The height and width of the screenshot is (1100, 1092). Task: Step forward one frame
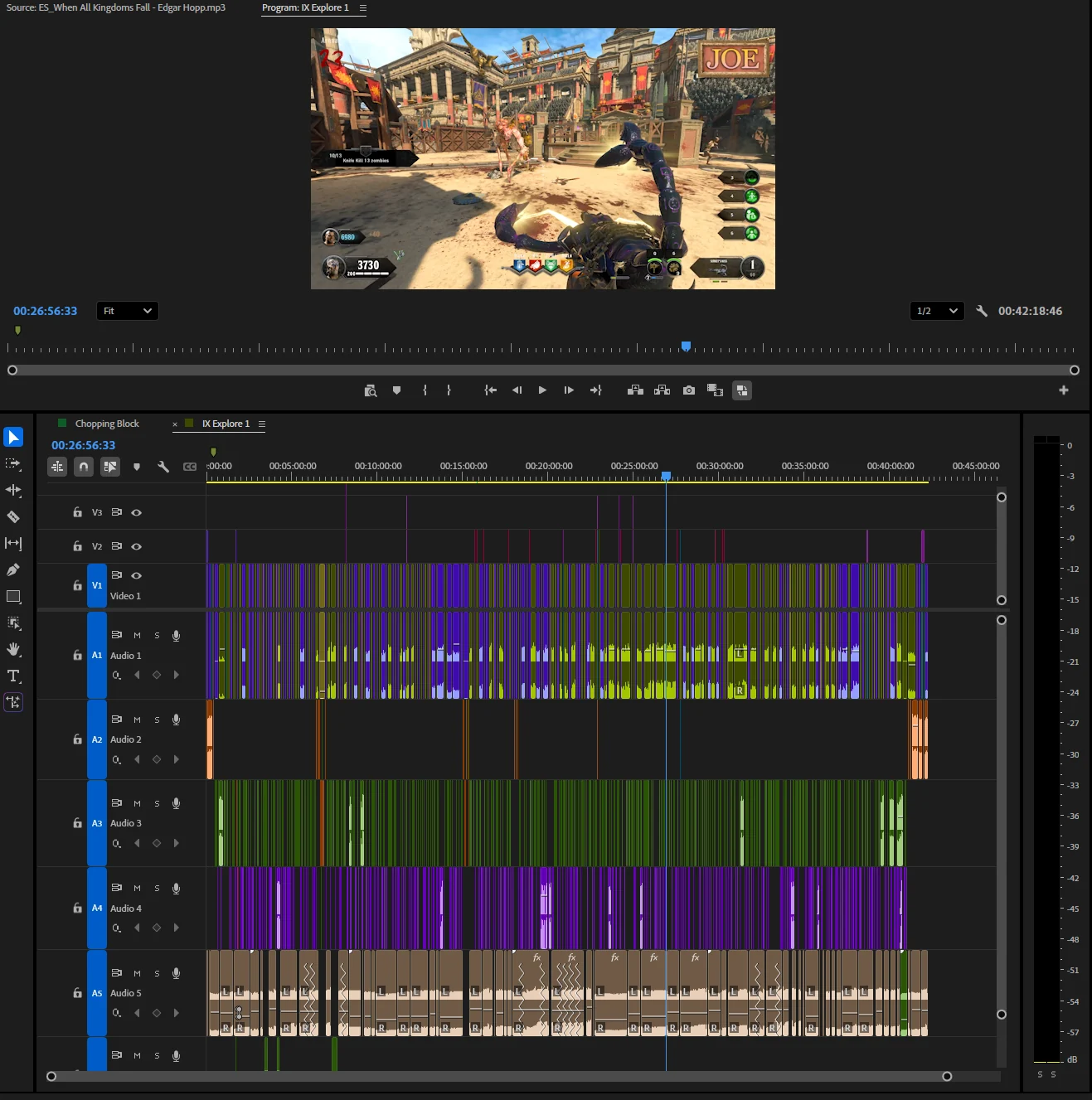click(x=569, y=390)
